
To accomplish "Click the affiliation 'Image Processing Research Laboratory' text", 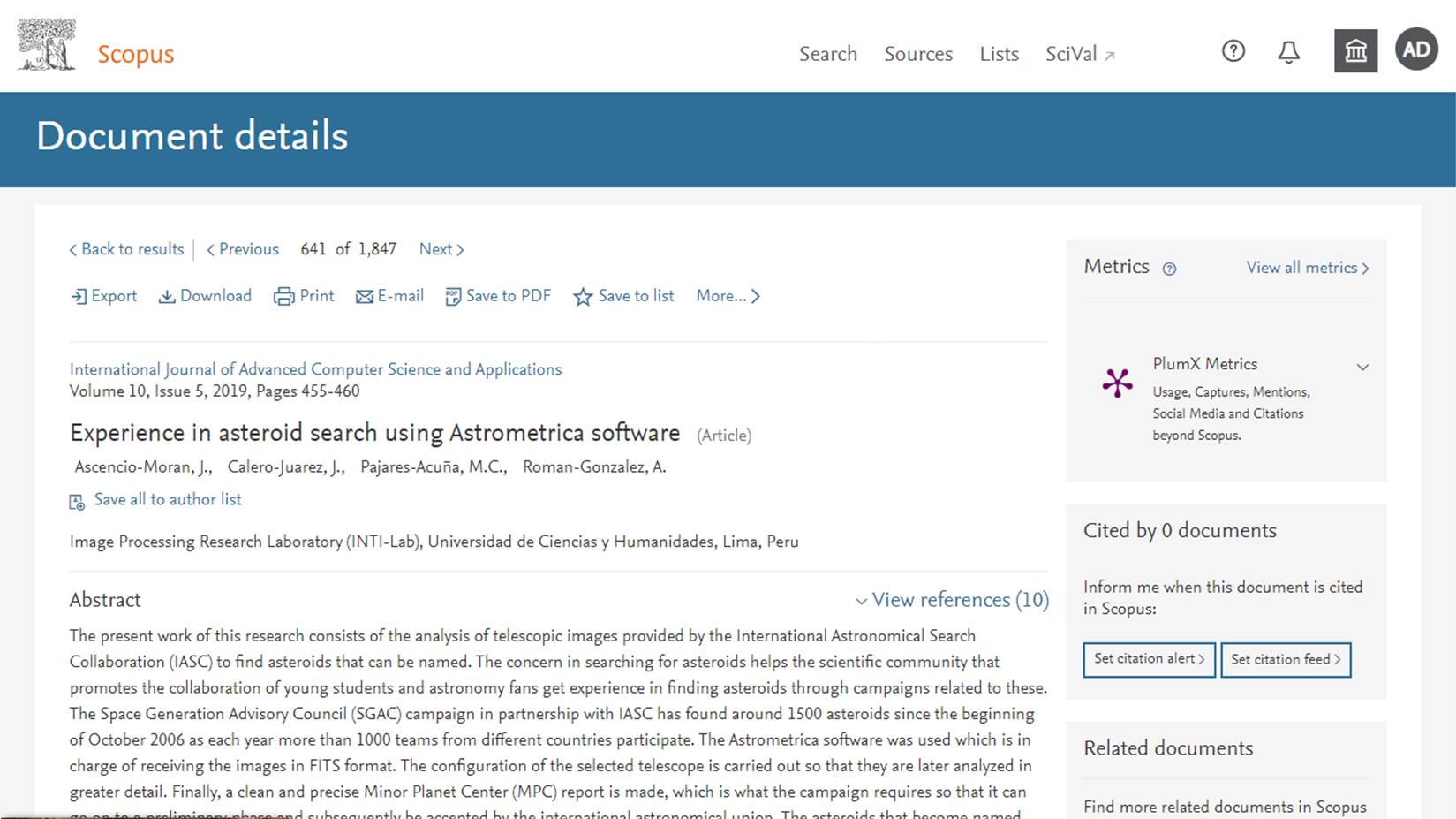I will pyautogui.click(x=206, y=542).
